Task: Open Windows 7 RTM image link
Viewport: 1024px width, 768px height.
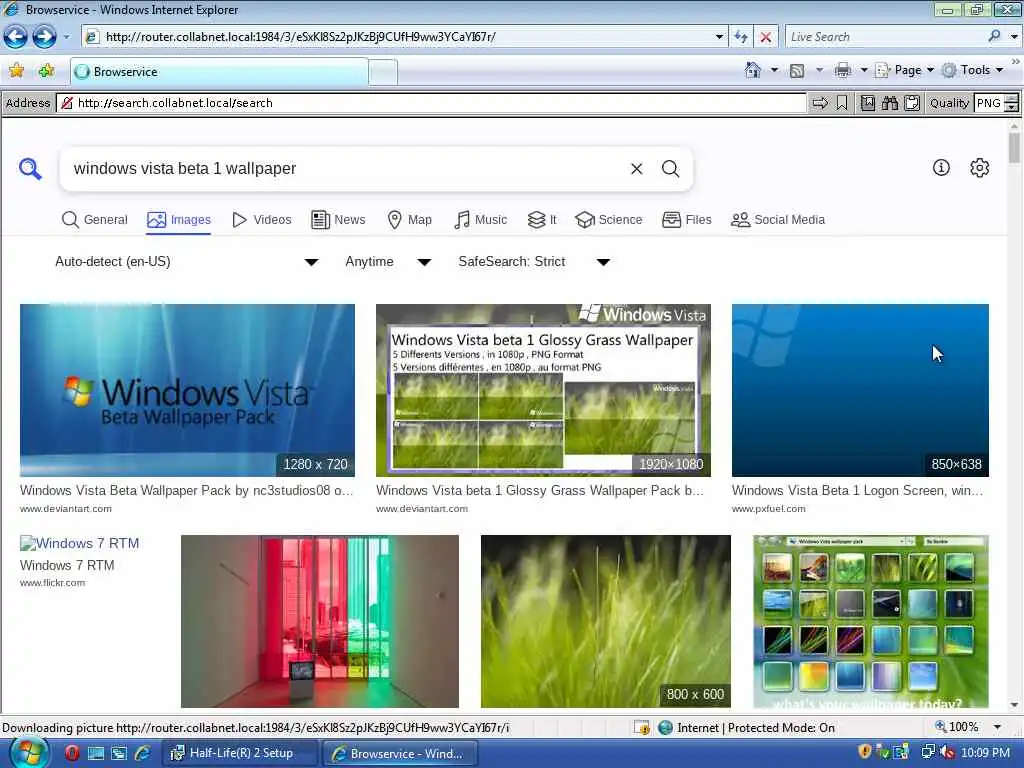Action: click(79, 543)
